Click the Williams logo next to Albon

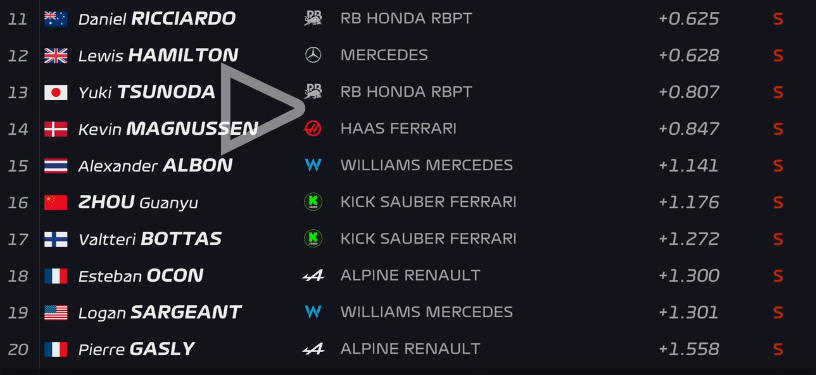(x=313, y=165)
